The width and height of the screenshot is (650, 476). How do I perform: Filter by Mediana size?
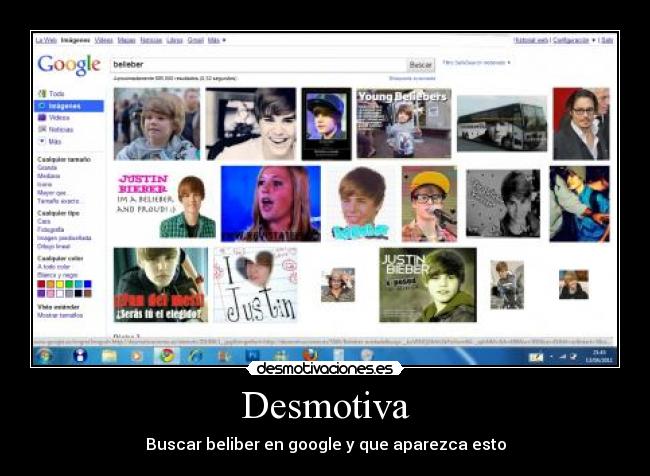coord(49,176)
